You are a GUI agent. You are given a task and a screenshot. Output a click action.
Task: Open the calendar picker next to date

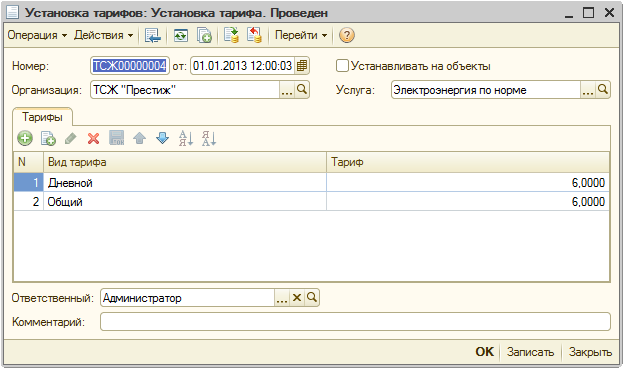tap(302, 66)
